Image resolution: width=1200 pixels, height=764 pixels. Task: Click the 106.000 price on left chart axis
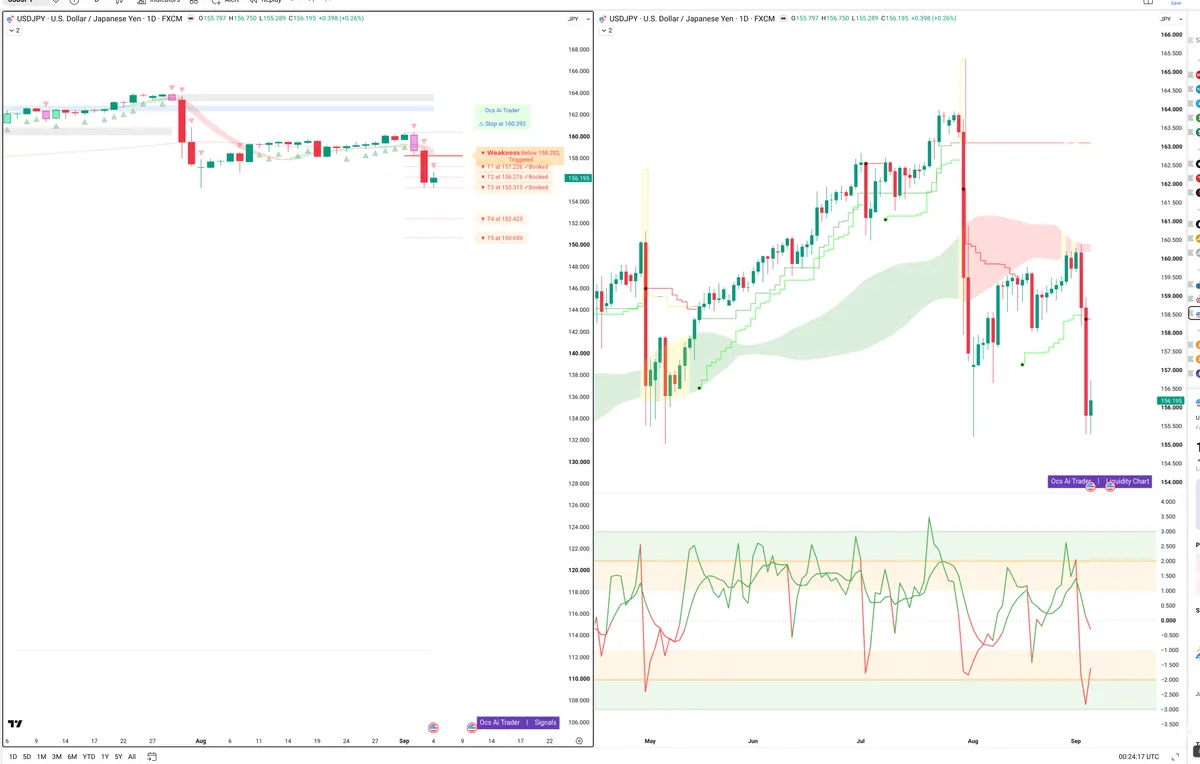point(578,722)
